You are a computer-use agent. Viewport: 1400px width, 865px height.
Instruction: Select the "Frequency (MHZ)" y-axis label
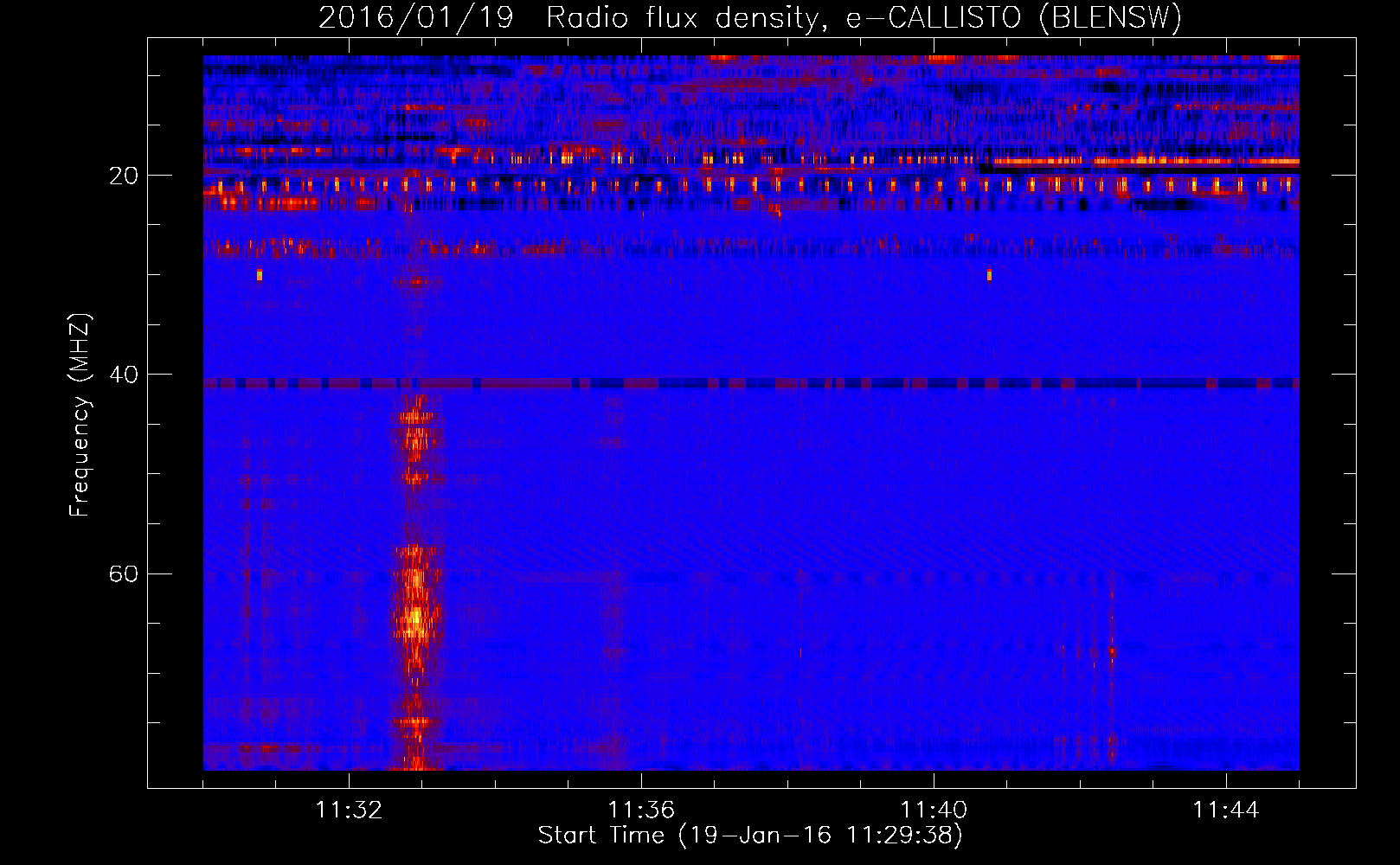[80, 415]
